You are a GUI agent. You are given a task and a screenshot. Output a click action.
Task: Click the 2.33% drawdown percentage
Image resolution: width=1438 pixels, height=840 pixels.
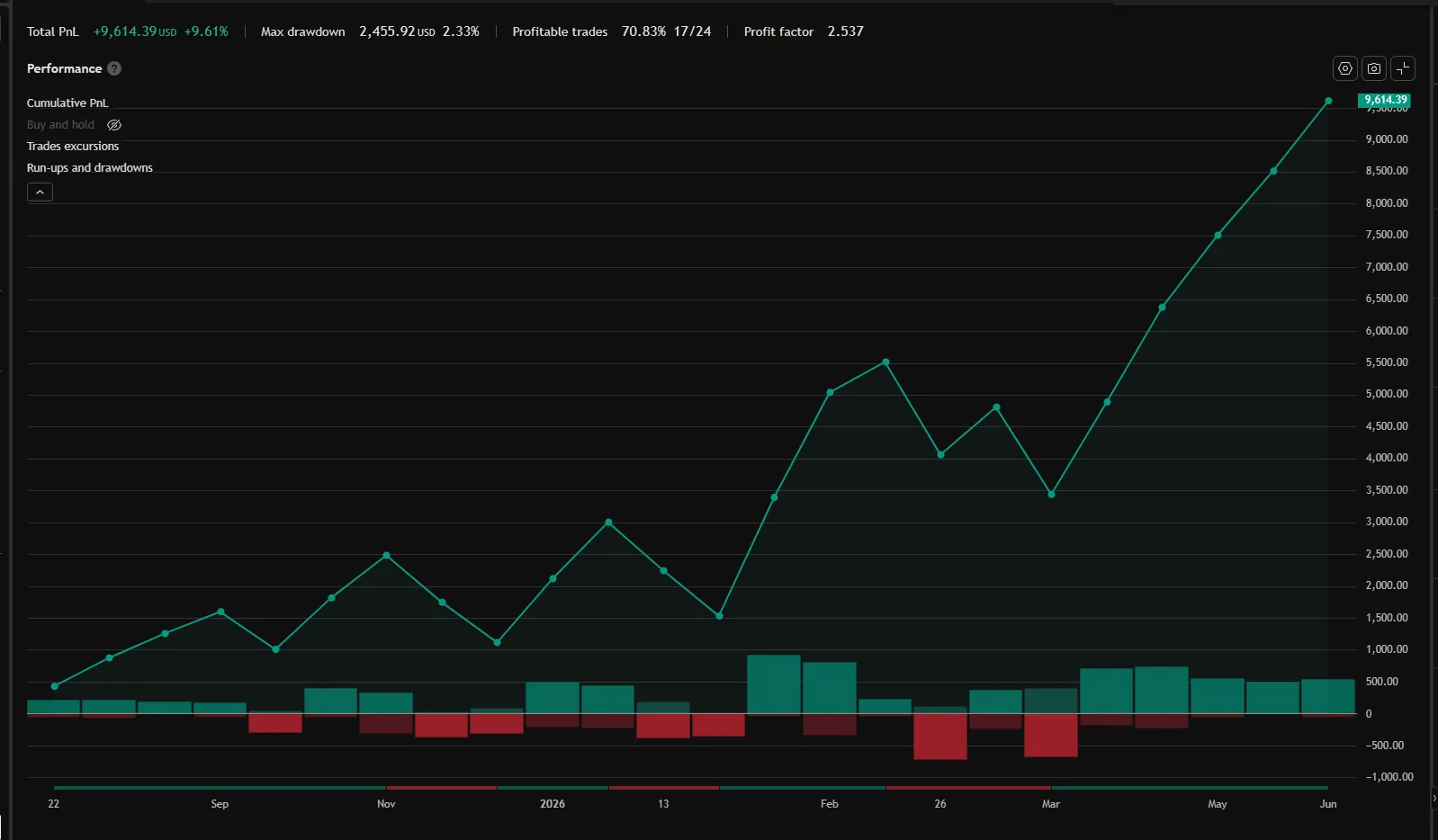point(461,31)
